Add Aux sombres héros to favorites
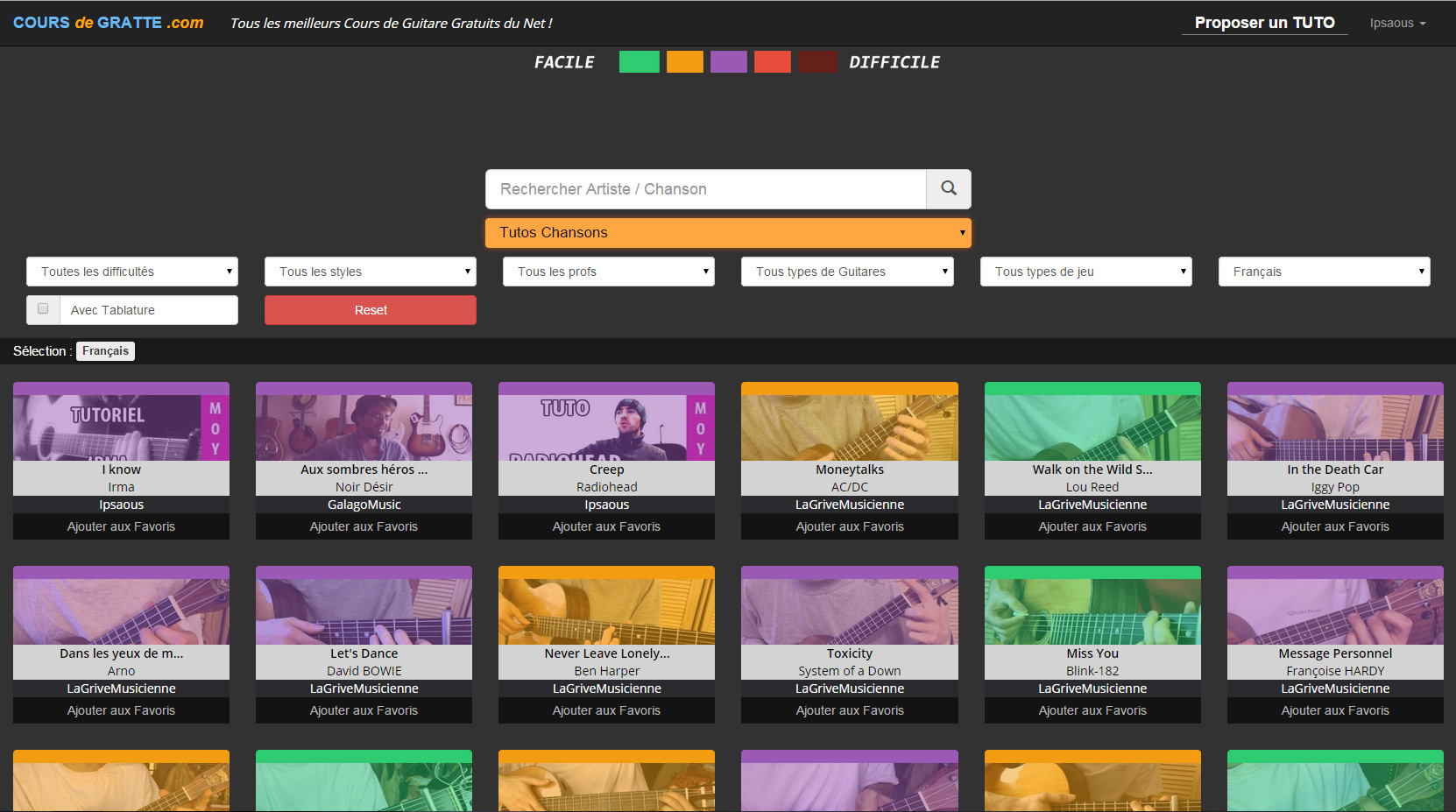1456x812 pixels. coord(364,526)
